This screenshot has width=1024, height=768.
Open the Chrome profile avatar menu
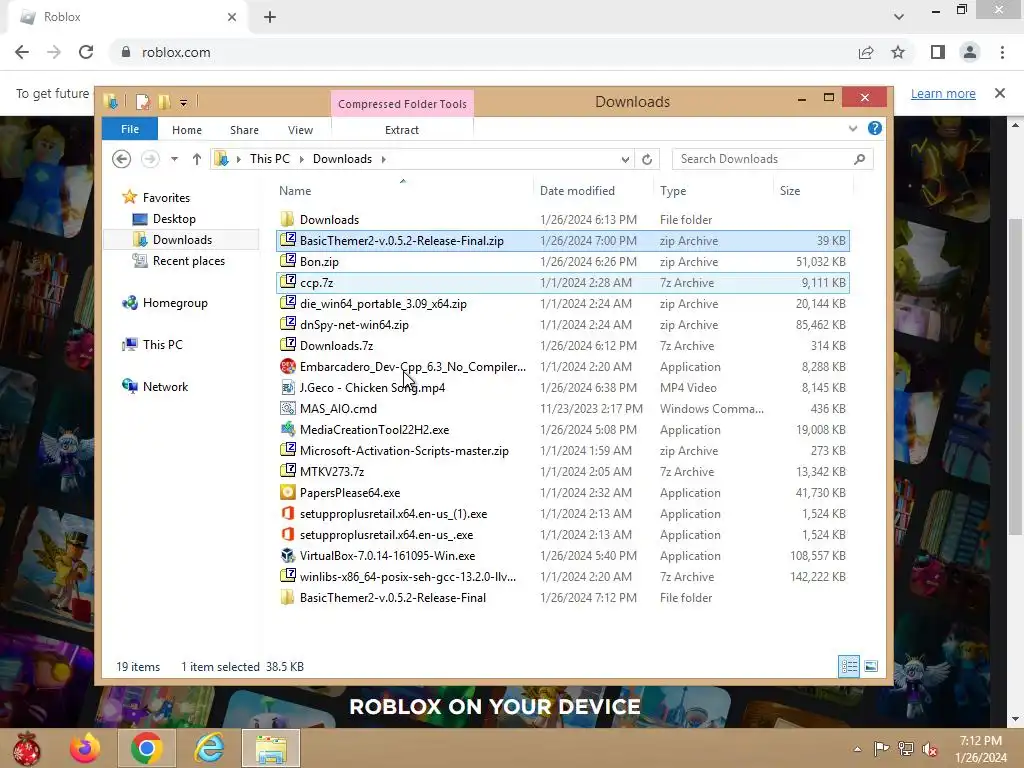[x=970, y=52]
